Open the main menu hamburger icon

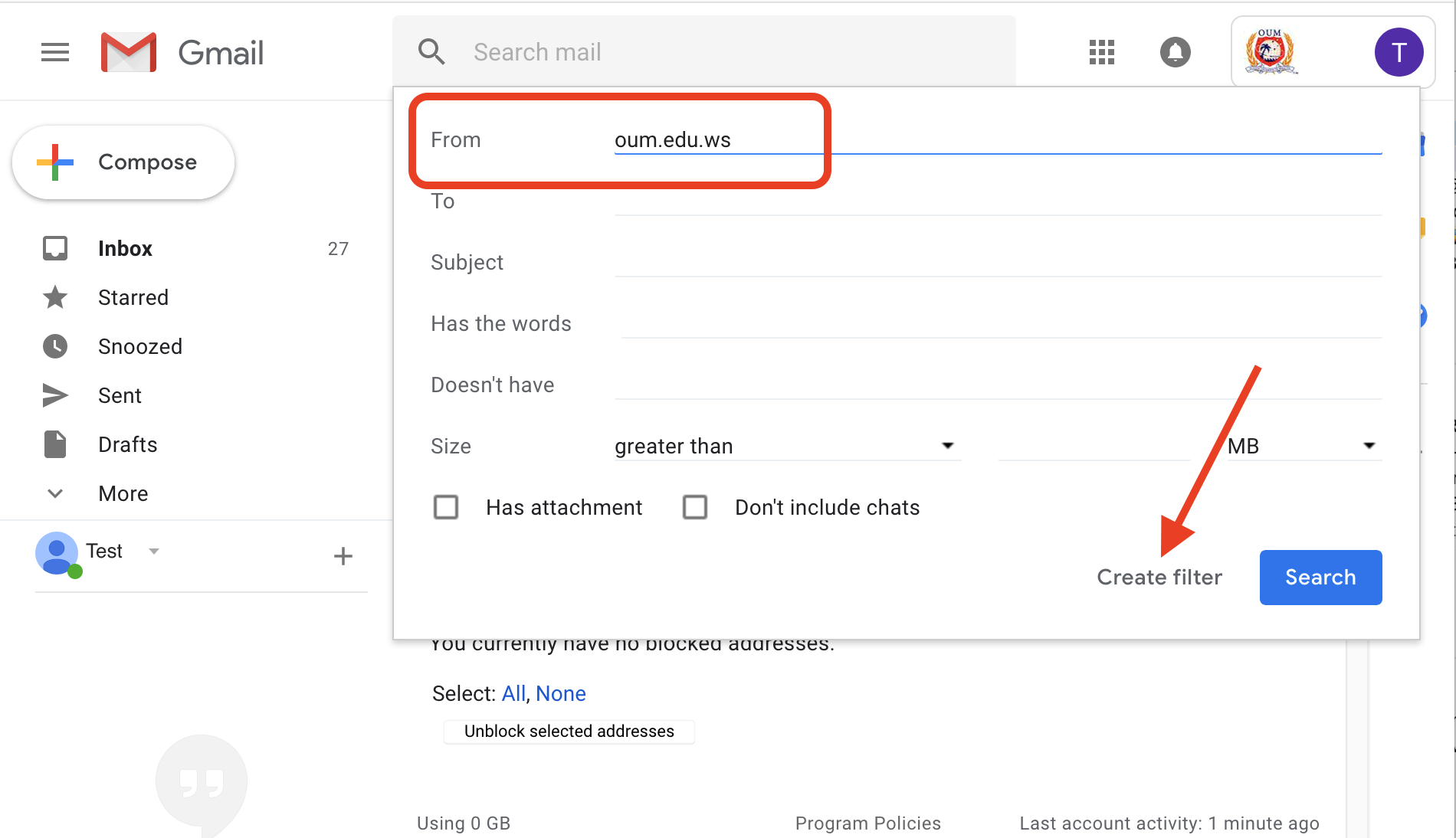pyautogui.click(x=55, y=52)
